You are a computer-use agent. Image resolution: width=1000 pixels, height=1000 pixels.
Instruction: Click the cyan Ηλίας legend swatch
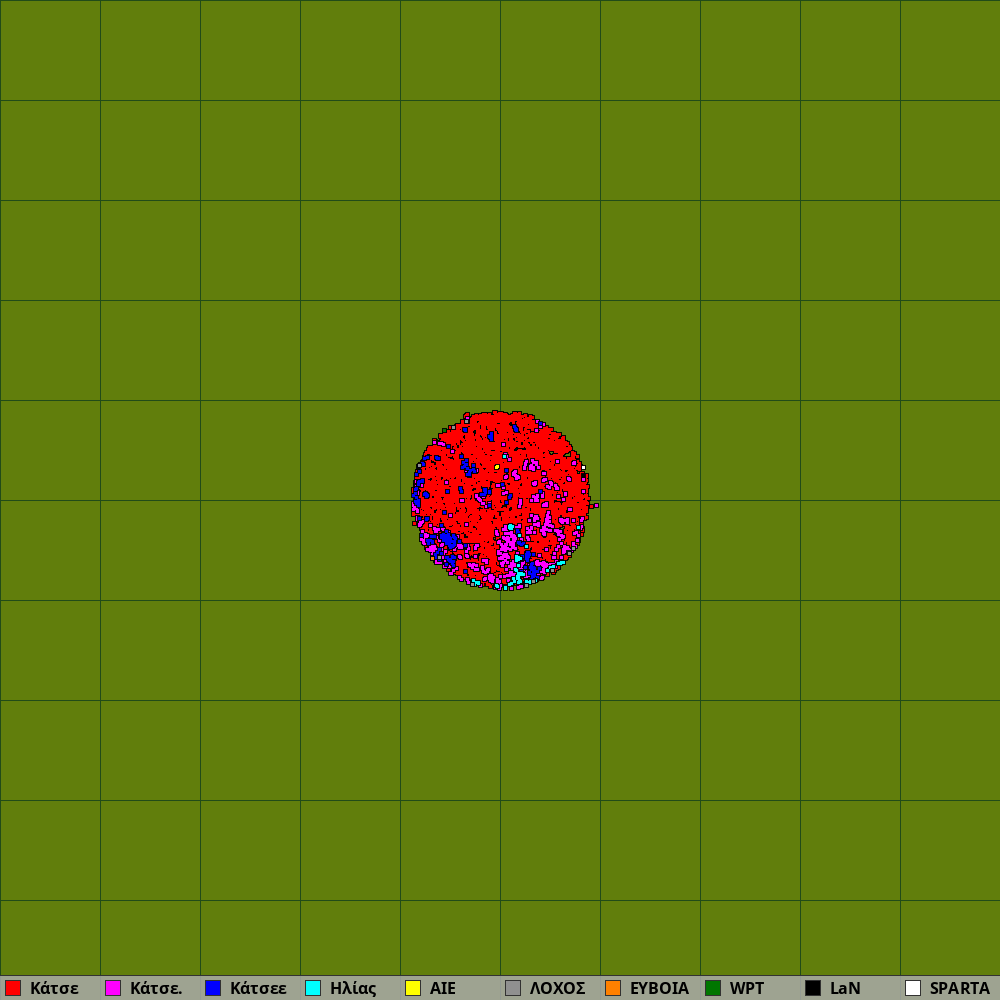pos(313,988)
